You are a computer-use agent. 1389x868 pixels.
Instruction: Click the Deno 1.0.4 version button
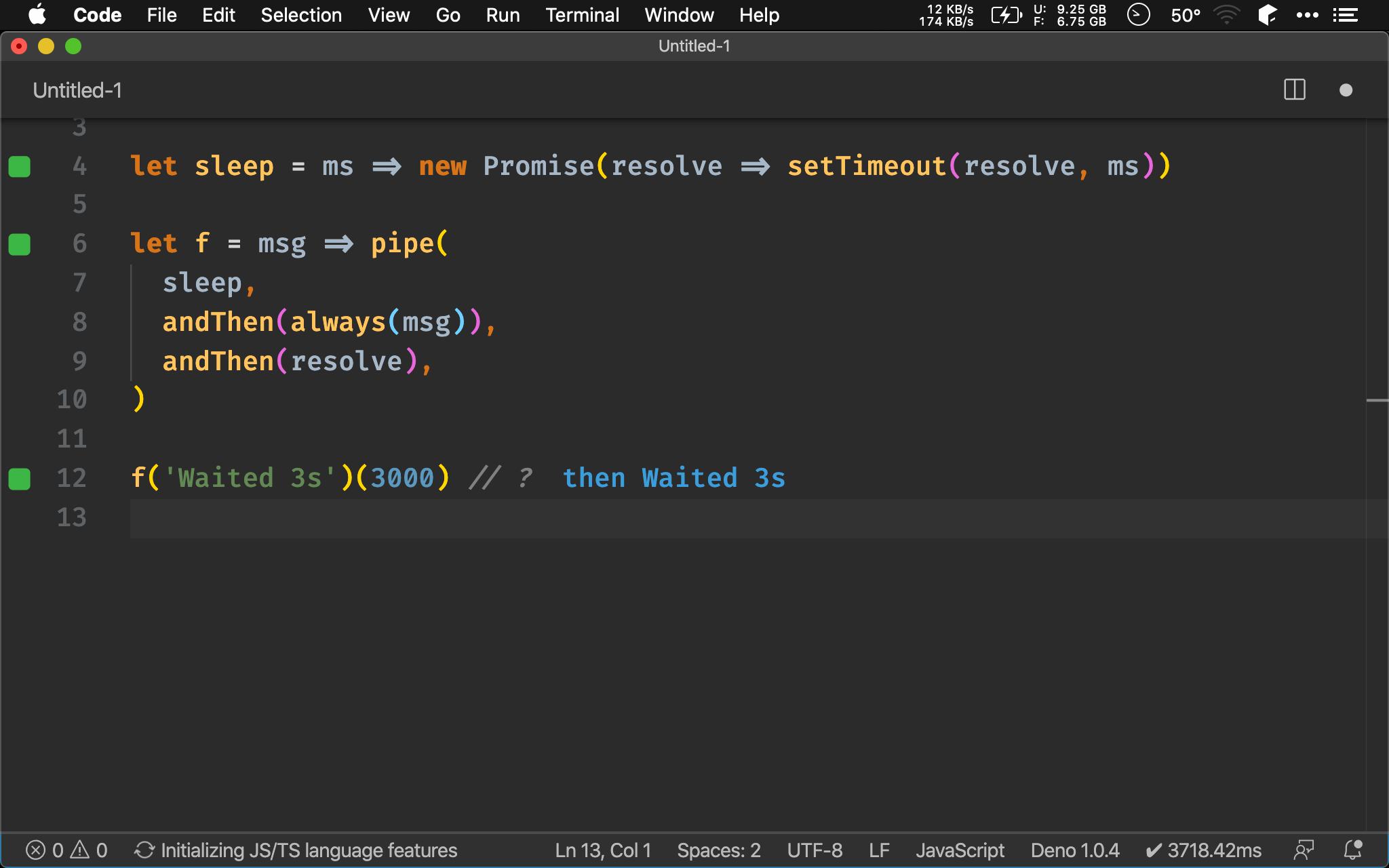[x=1070, y=850]
